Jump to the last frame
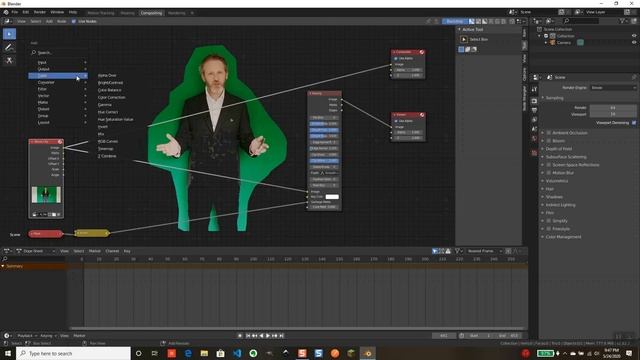This screenshot has height=360, width=640. (281, 336)
